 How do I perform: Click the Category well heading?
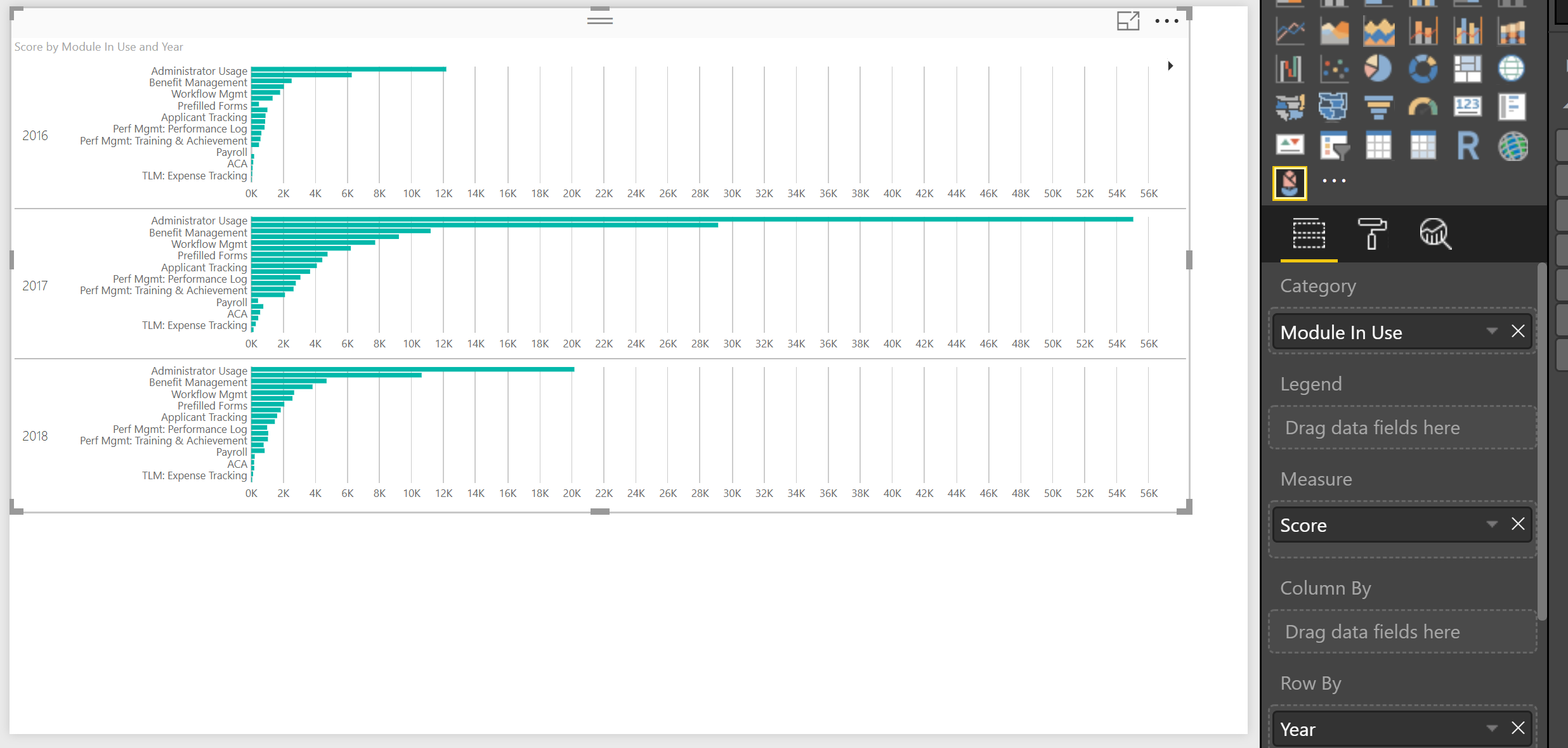1318,286
